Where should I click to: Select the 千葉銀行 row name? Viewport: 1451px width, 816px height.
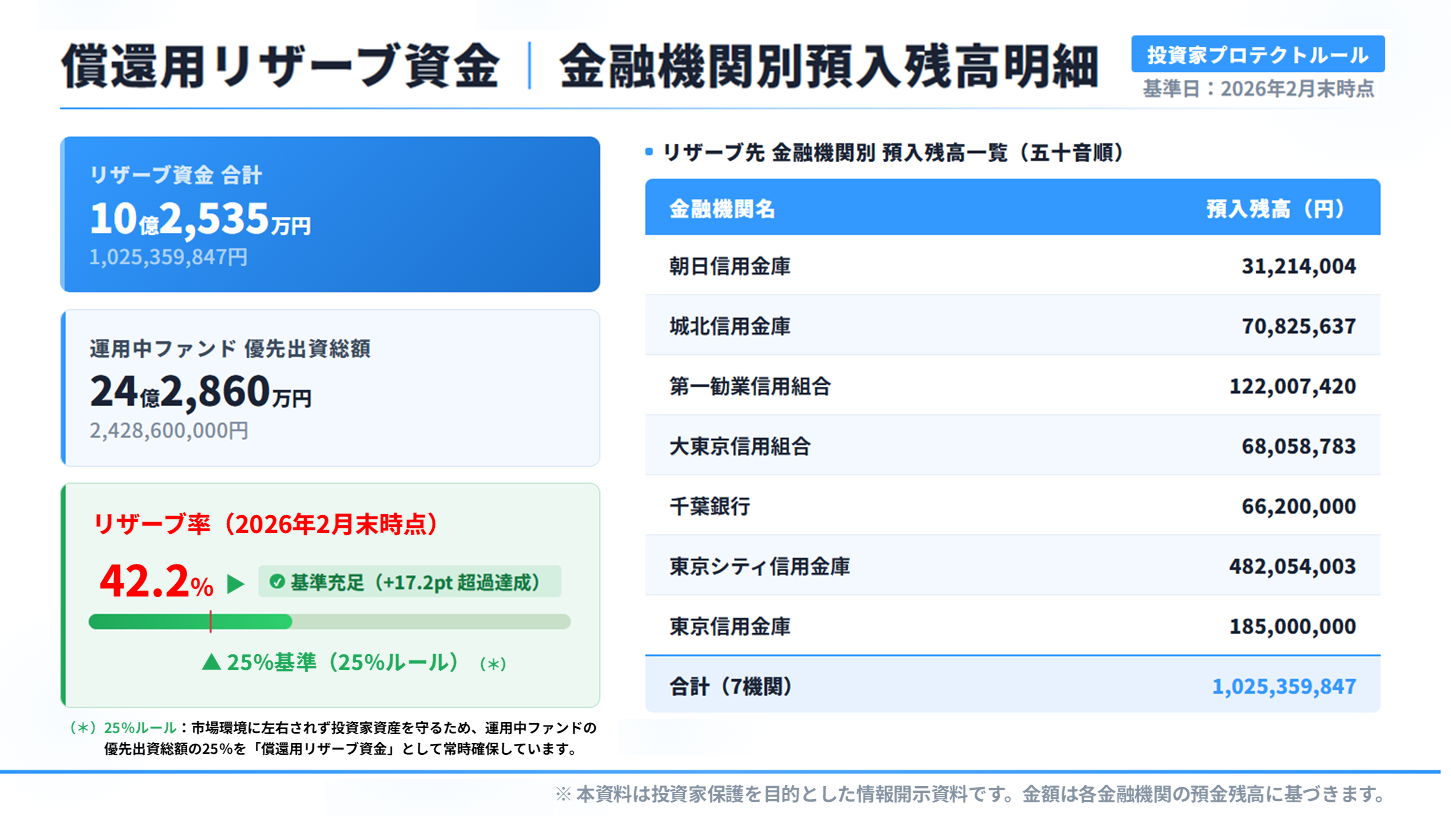click(x=709, y=507)
